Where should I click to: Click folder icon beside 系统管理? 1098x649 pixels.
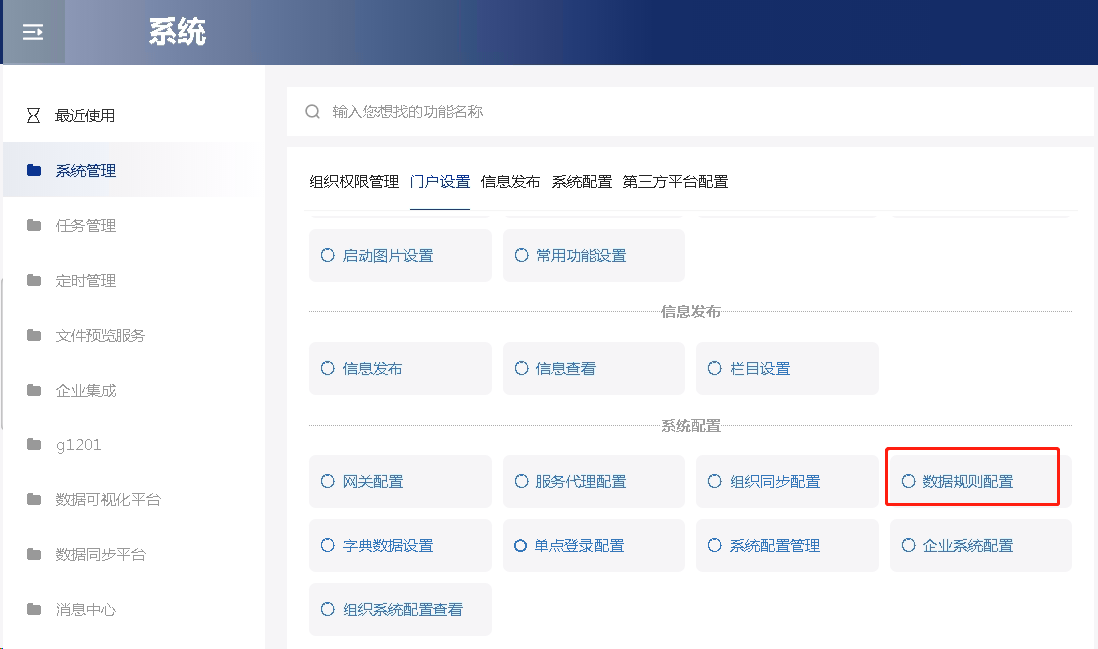pos(34,170)
